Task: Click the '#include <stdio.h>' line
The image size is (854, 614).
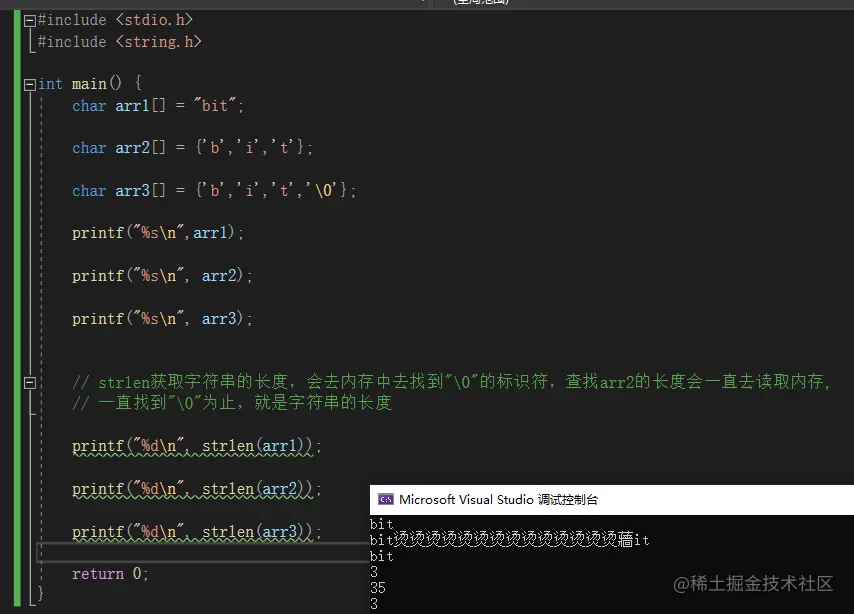Action: 115,20
